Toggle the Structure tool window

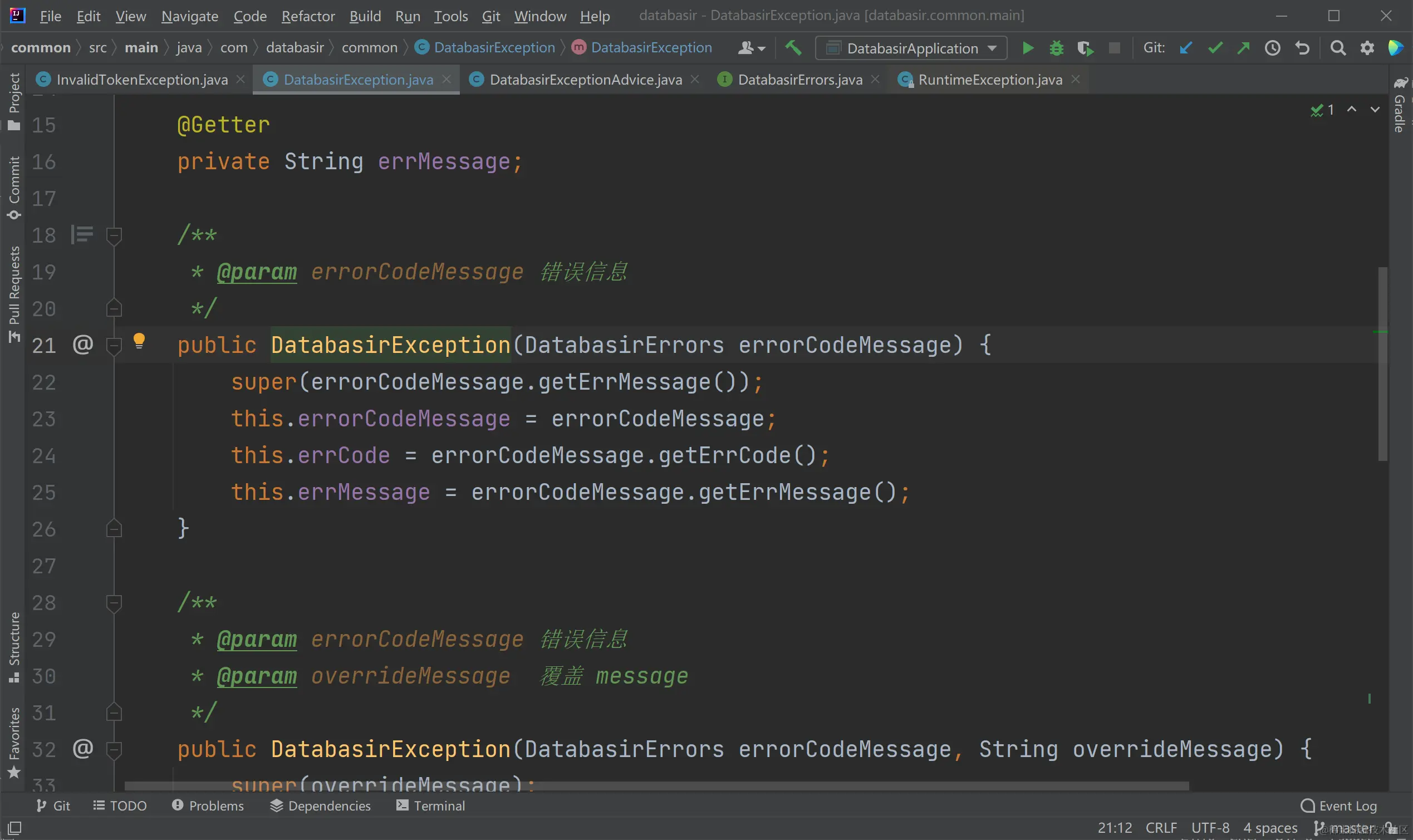point(14,646)
